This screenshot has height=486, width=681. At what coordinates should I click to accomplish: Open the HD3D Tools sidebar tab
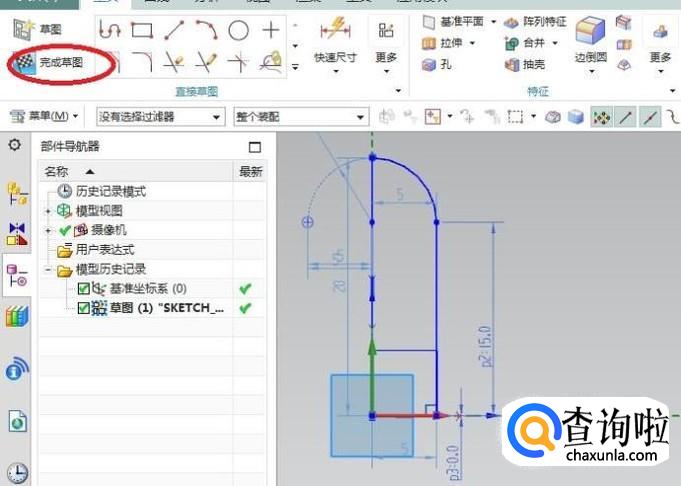[x=17, y=369]
